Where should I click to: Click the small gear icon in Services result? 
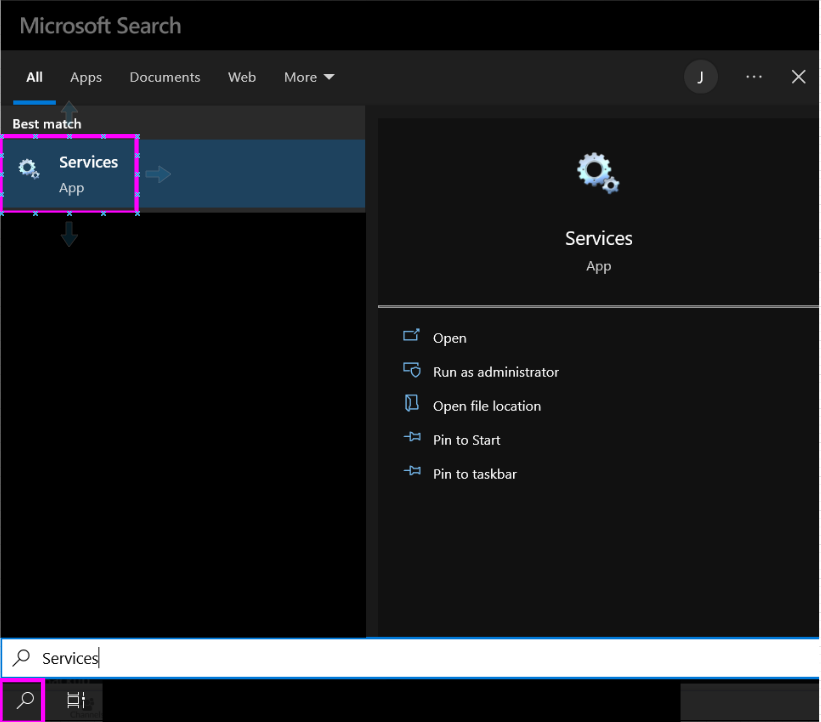click(x=29, y=169)
